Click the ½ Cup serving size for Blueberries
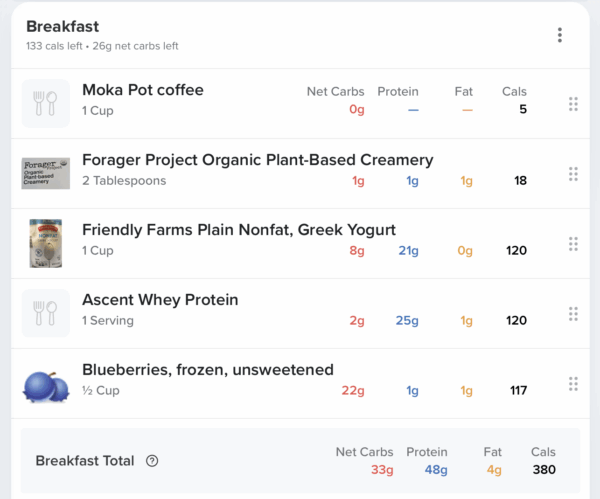 click(x=100, y=391)
